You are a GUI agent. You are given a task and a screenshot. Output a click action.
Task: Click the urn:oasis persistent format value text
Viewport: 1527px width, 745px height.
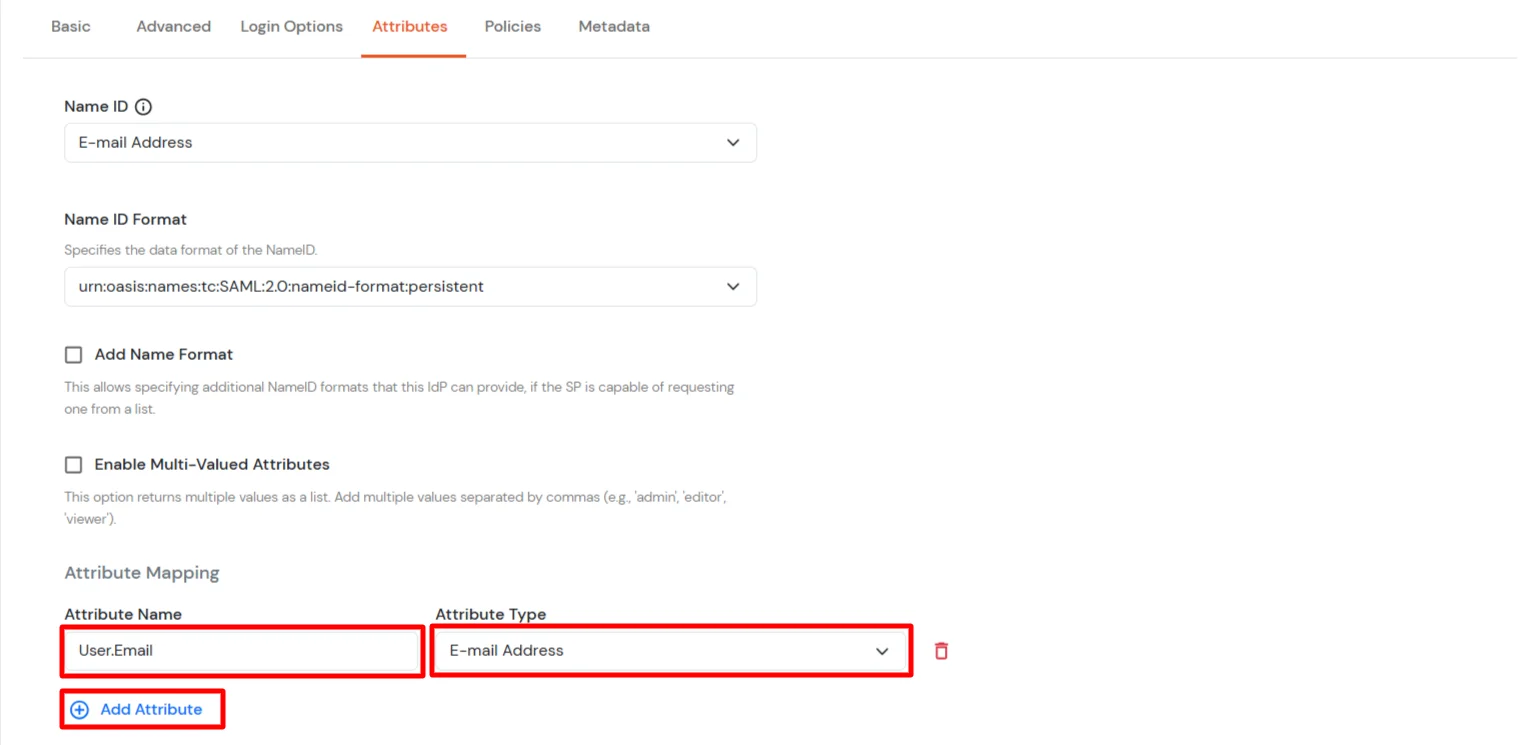pos(282,287)
